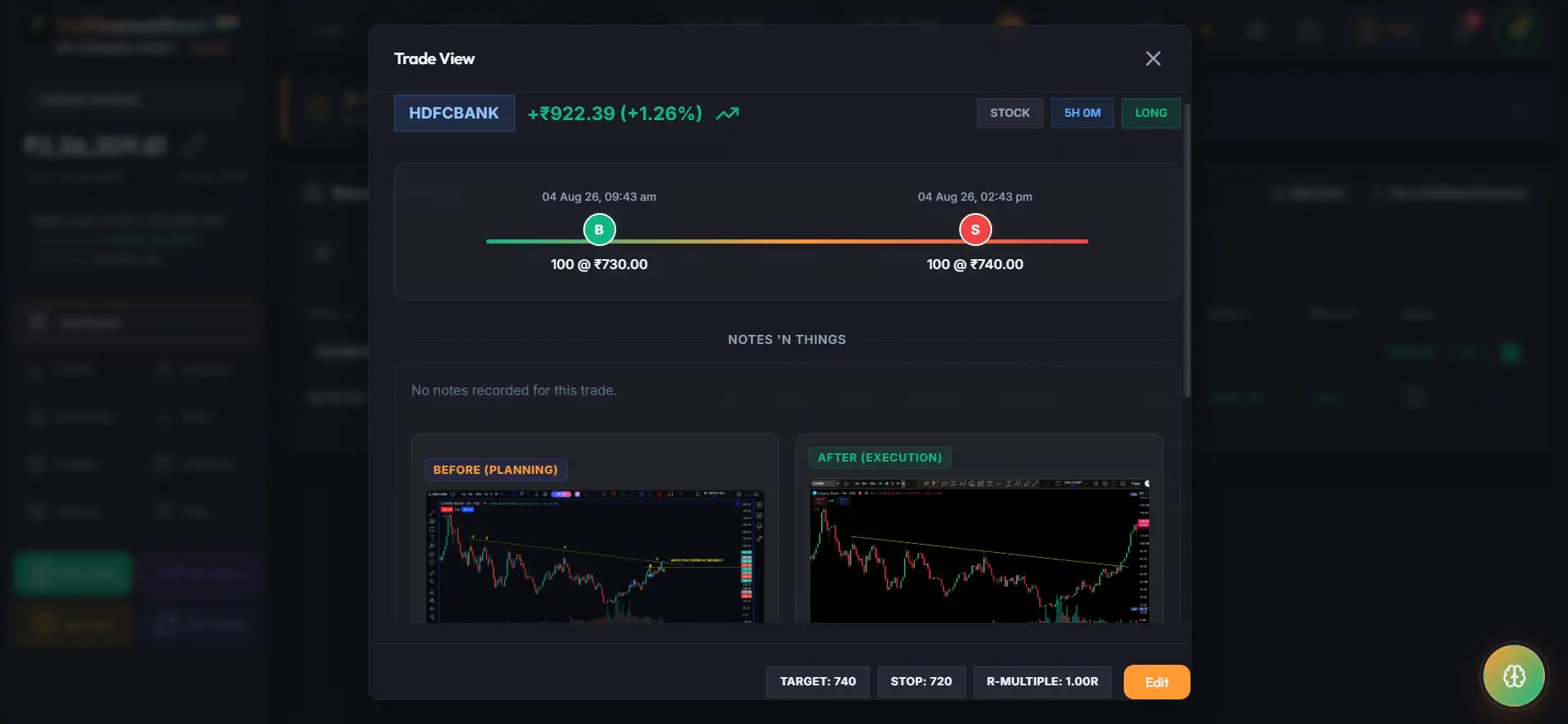Click the trade timeline gradient bar
Image resolution: width=1568 pixels, height=724 pixels.
coord(787,241)
